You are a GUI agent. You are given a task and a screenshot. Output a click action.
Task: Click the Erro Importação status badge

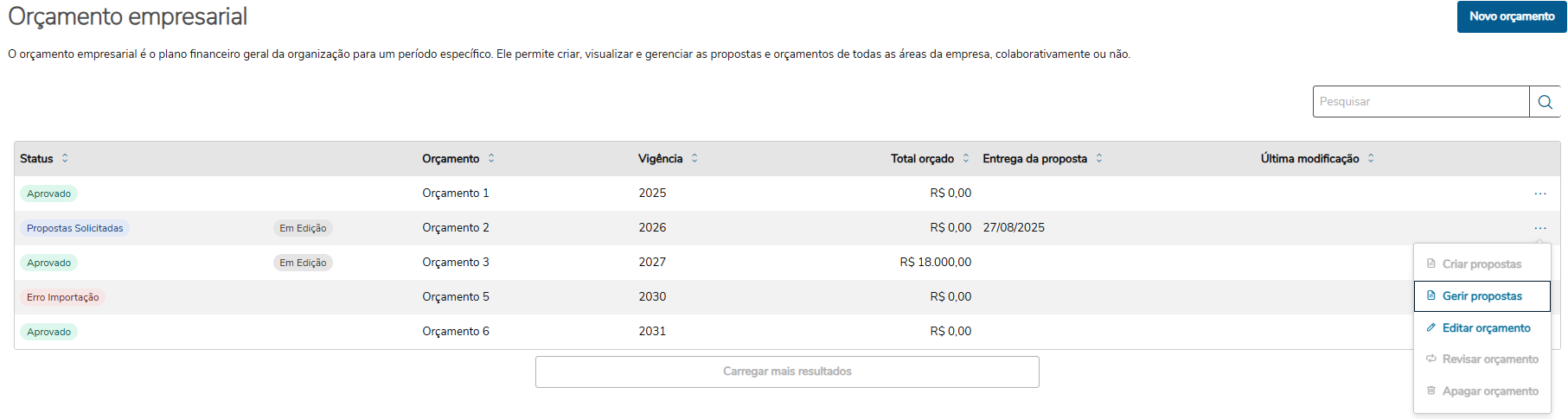[x=62, y=297]
